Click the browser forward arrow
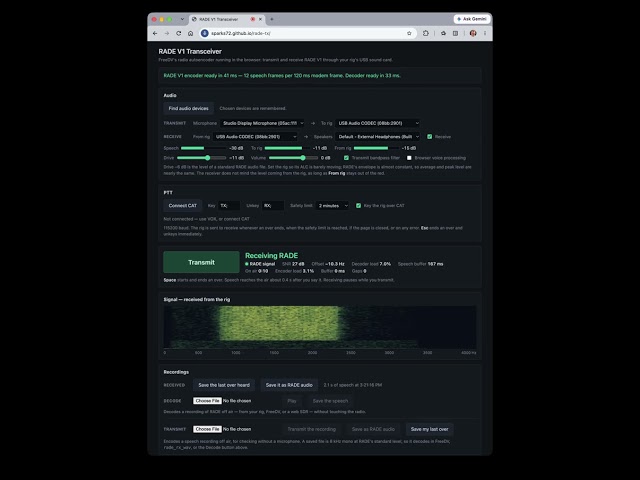Viewport: 640px width, 480px height. pos(167,33)
